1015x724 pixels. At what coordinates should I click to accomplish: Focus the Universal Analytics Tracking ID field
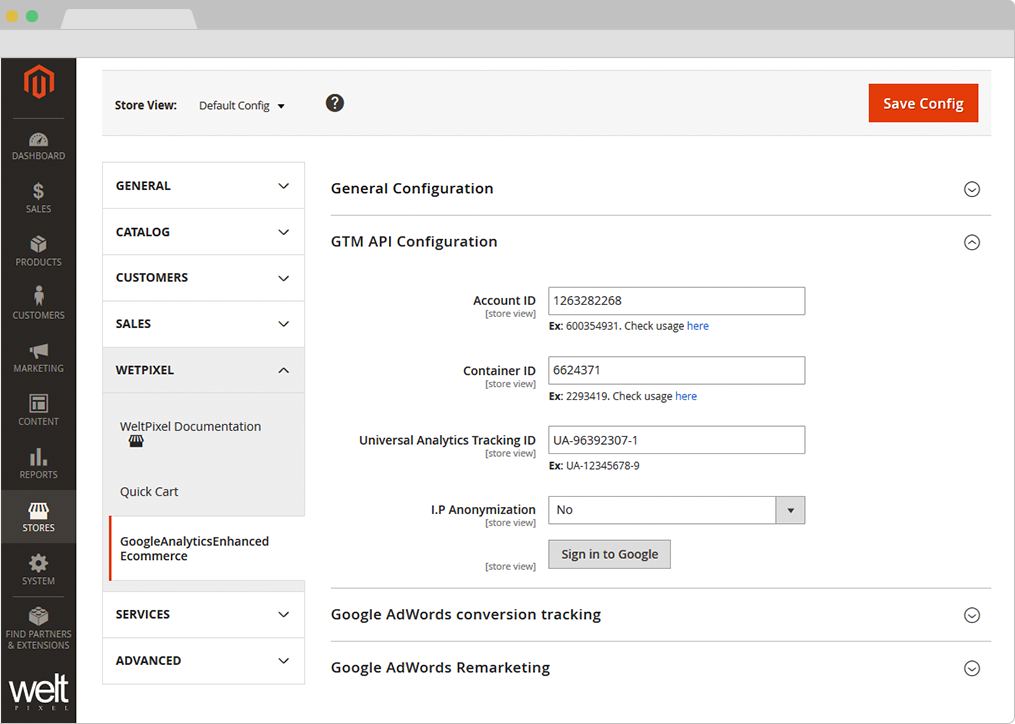point(676,440)
